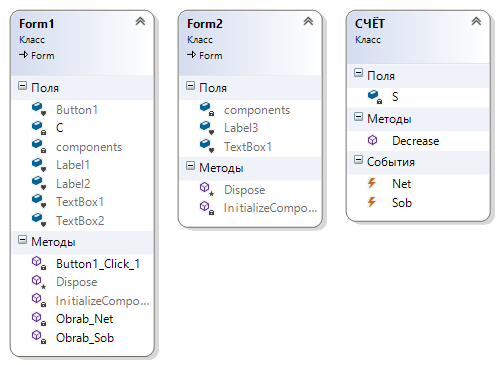Click the Form2 class title header
499x365 pixels.
(x=205, y=24)
